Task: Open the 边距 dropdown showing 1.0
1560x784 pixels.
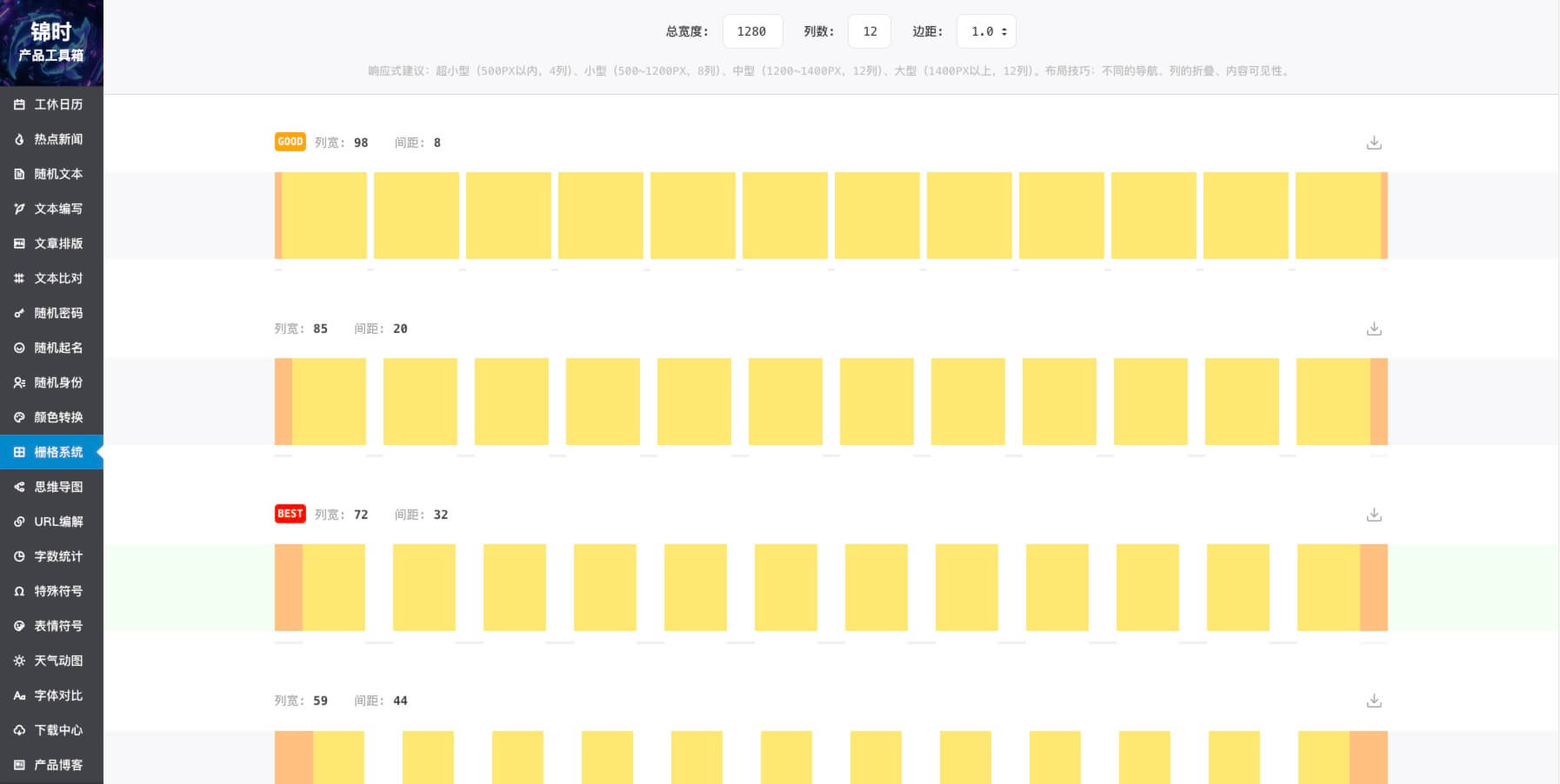Action: coord(987,31)
